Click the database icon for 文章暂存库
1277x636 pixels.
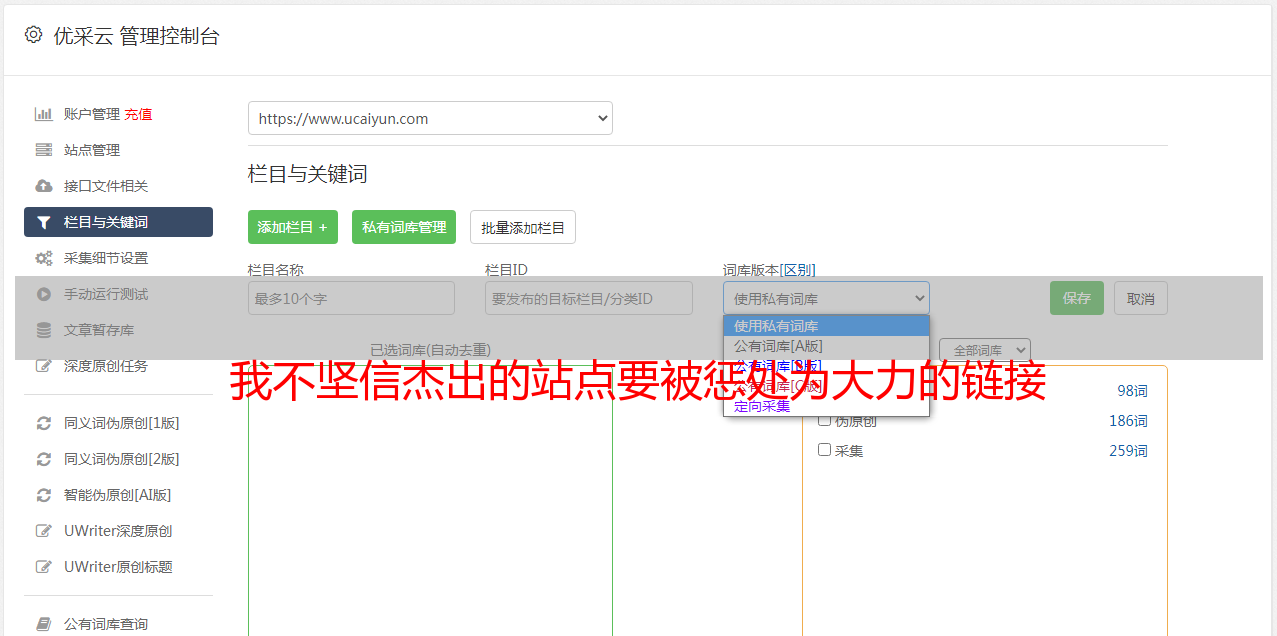[44, 330]
